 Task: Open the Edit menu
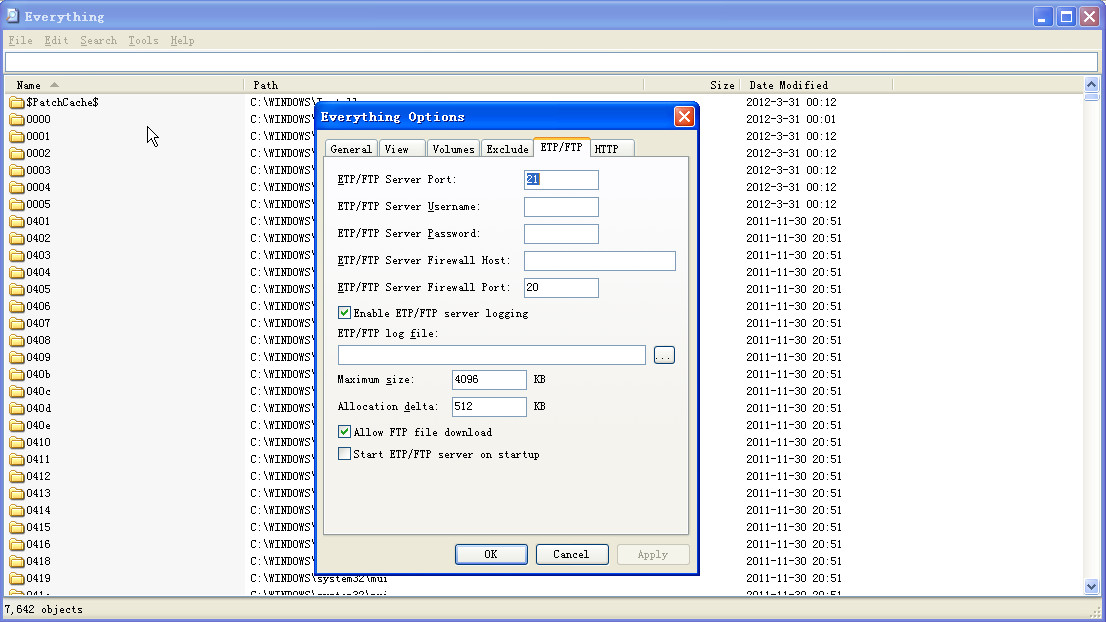pyautogui.click(x=56, y=40)
